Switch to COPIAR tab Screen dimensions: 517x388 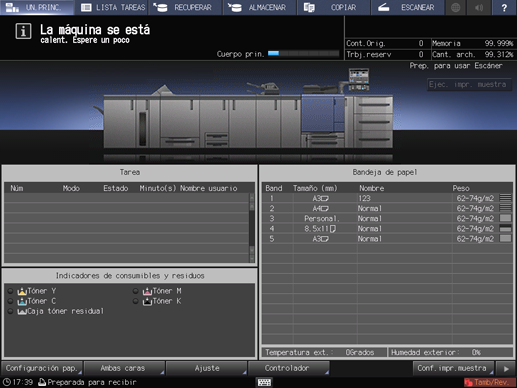click(x=334, y=7)
